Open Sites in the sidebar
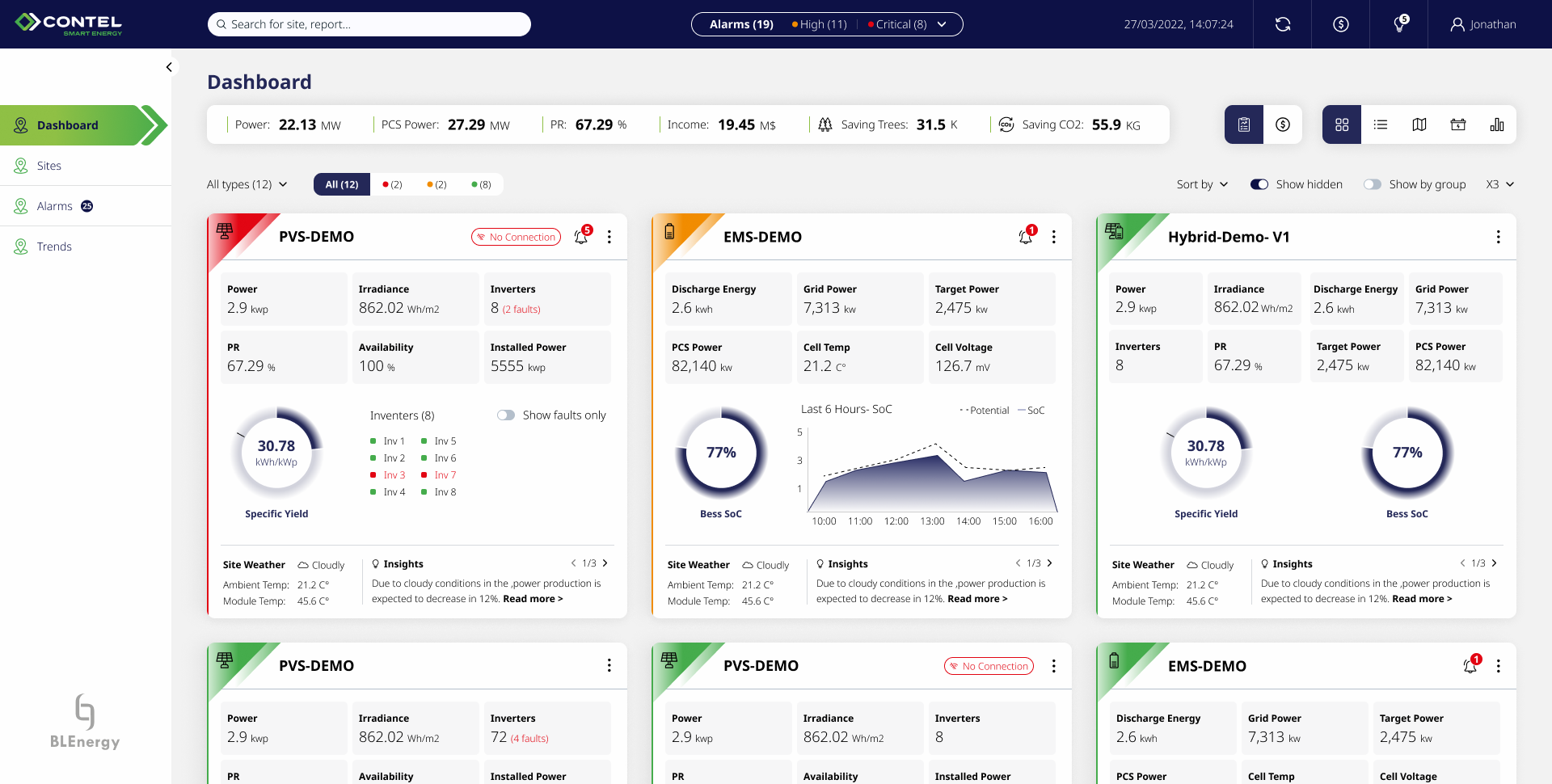 tap(86, 166)
